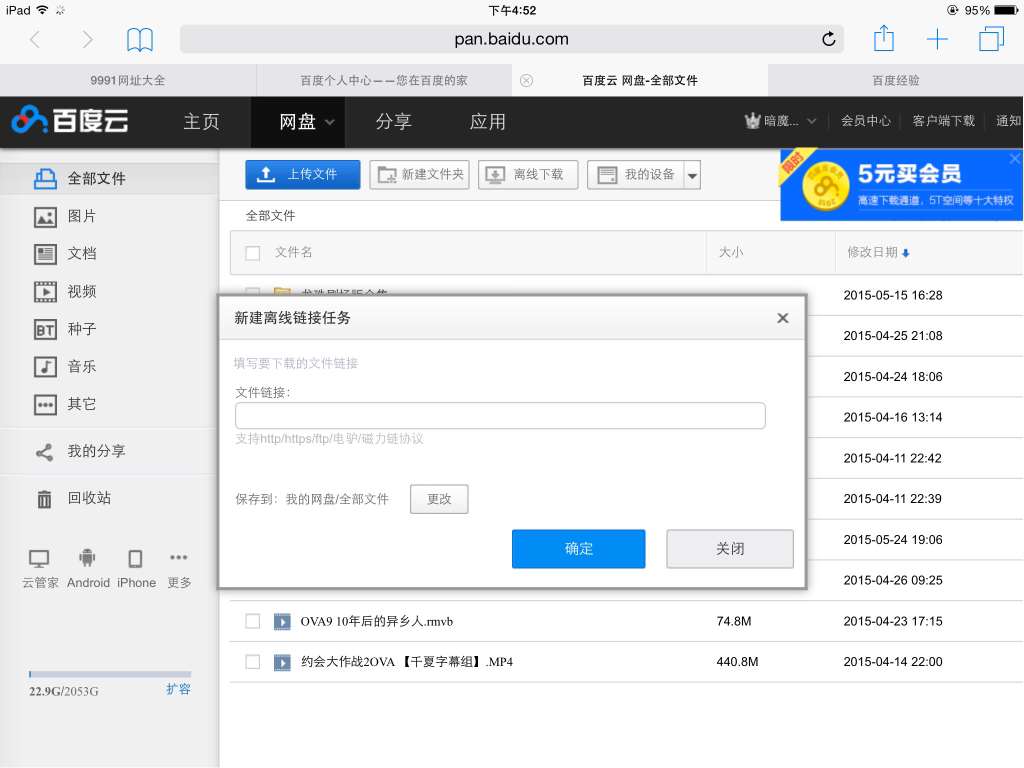Expand the 我的设备 dropdown arrow

tap(692, 175)
